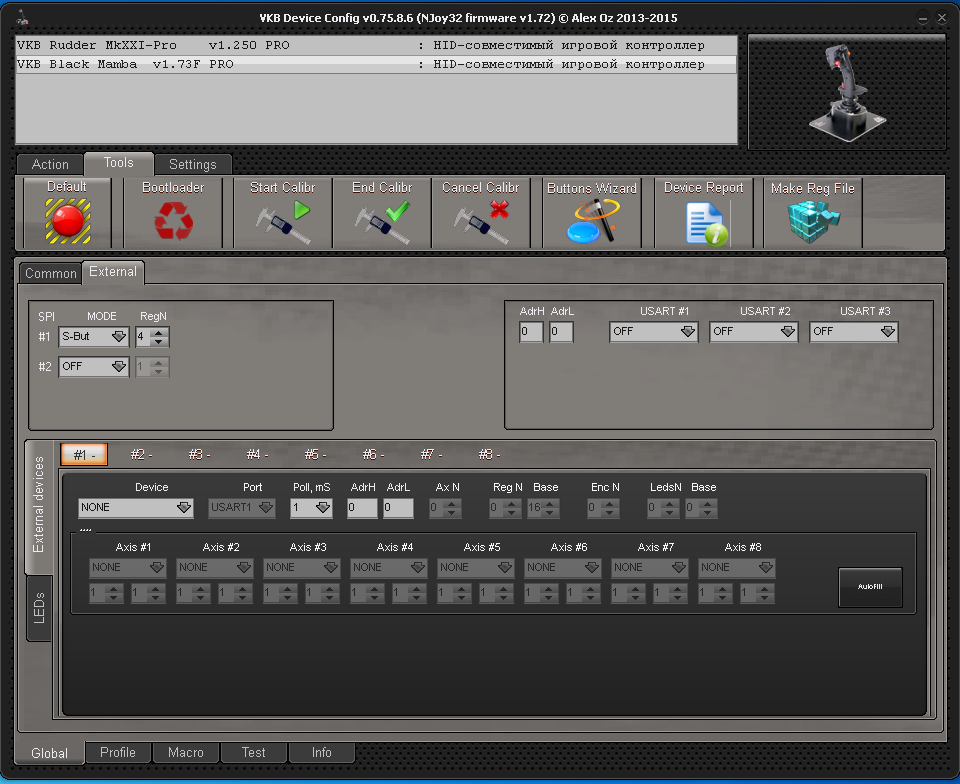
Task: Open the Axis #2 dropdown
Action: pos(214,567)
